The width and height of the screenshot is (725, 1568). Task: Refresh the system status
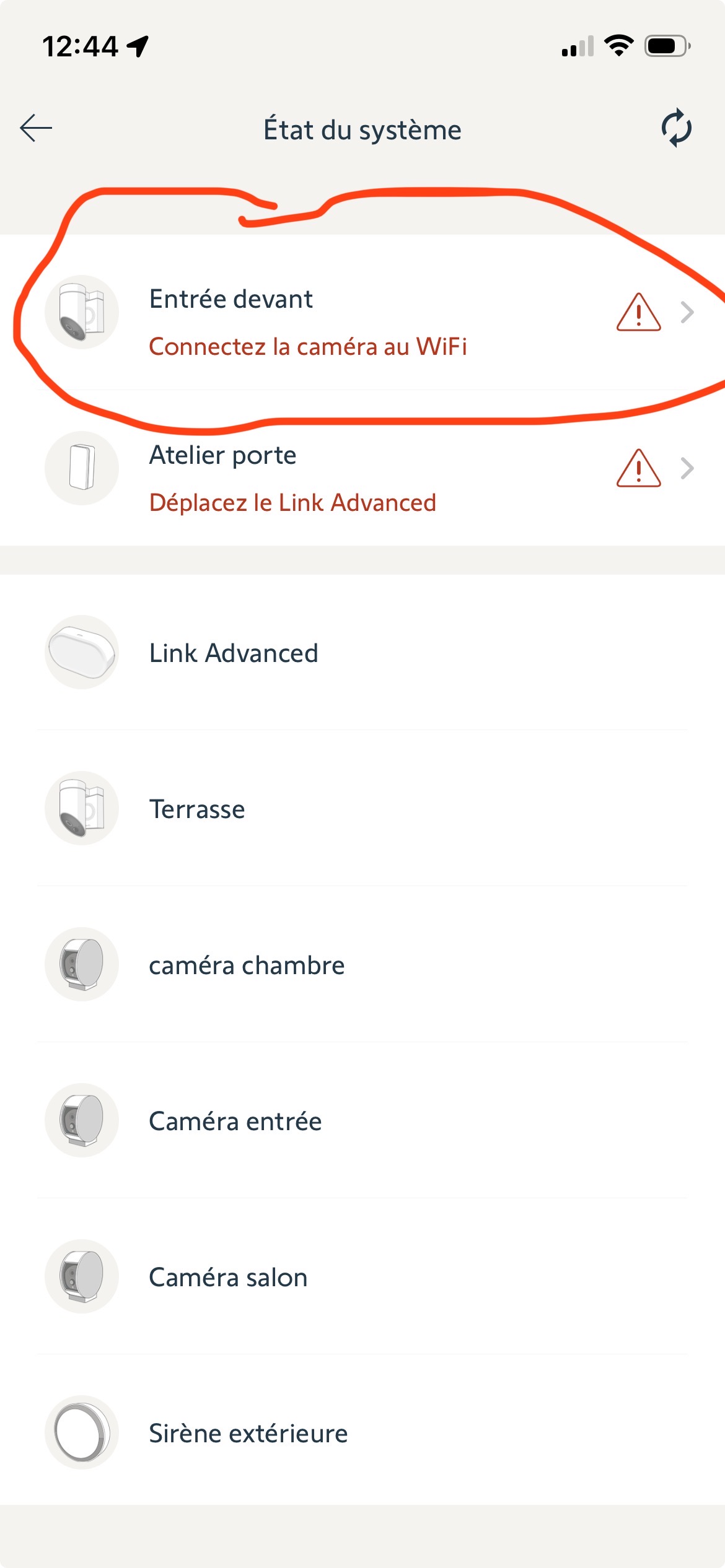[676, 128]
